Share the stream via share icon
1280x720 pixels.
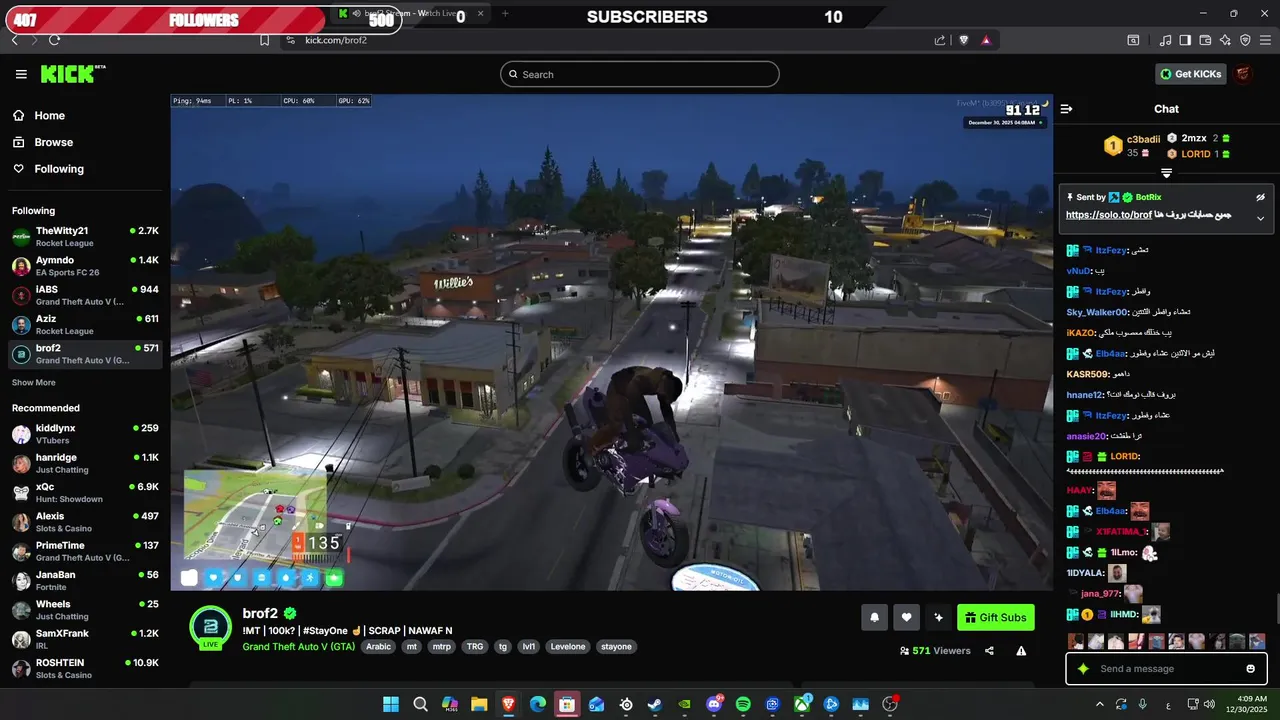tap(989, 650)
